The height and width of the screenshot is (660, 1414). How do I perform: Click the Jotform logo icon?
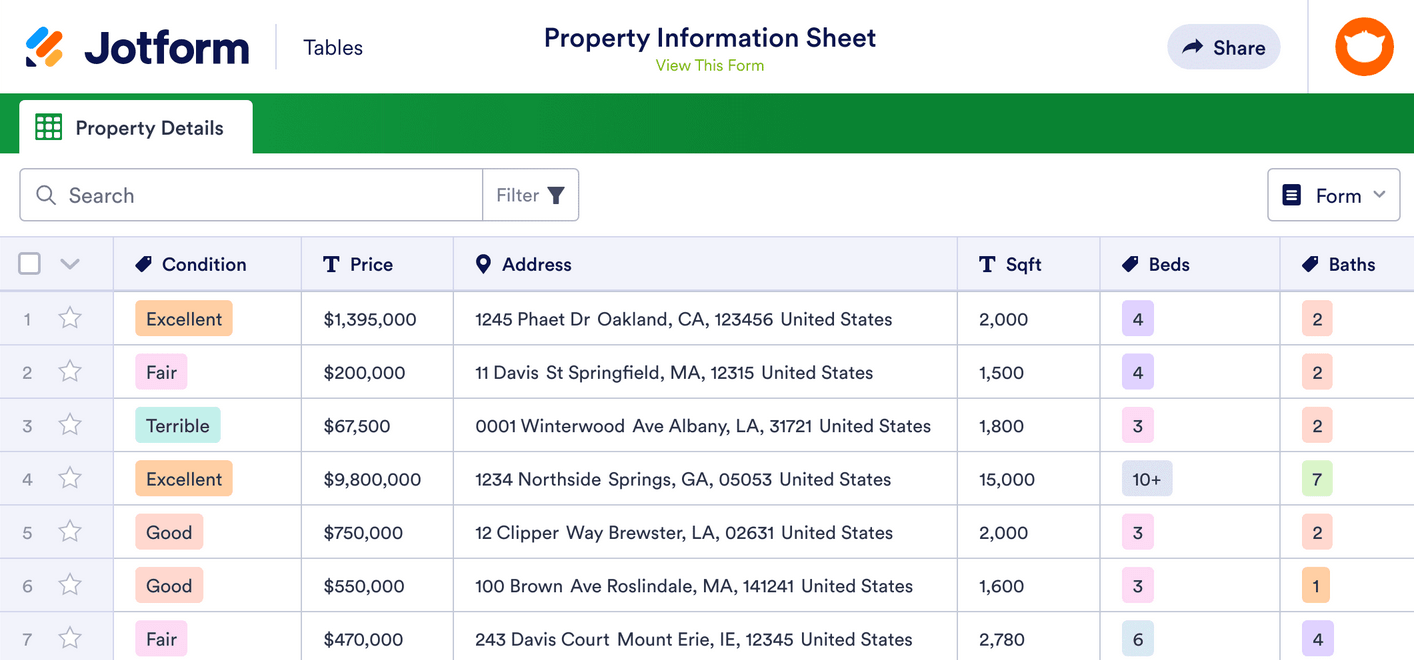click(x=45, y=47)
